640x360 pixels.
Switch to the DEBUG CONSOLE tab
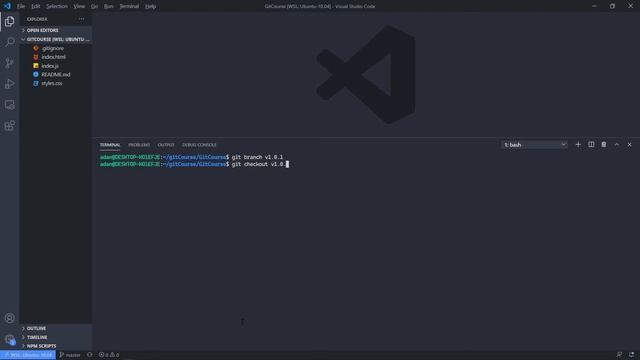[199, 145]
